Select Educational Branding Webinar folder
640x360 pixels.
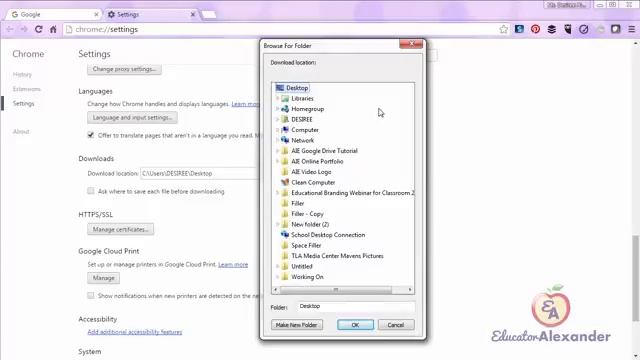tap(352, 193)
